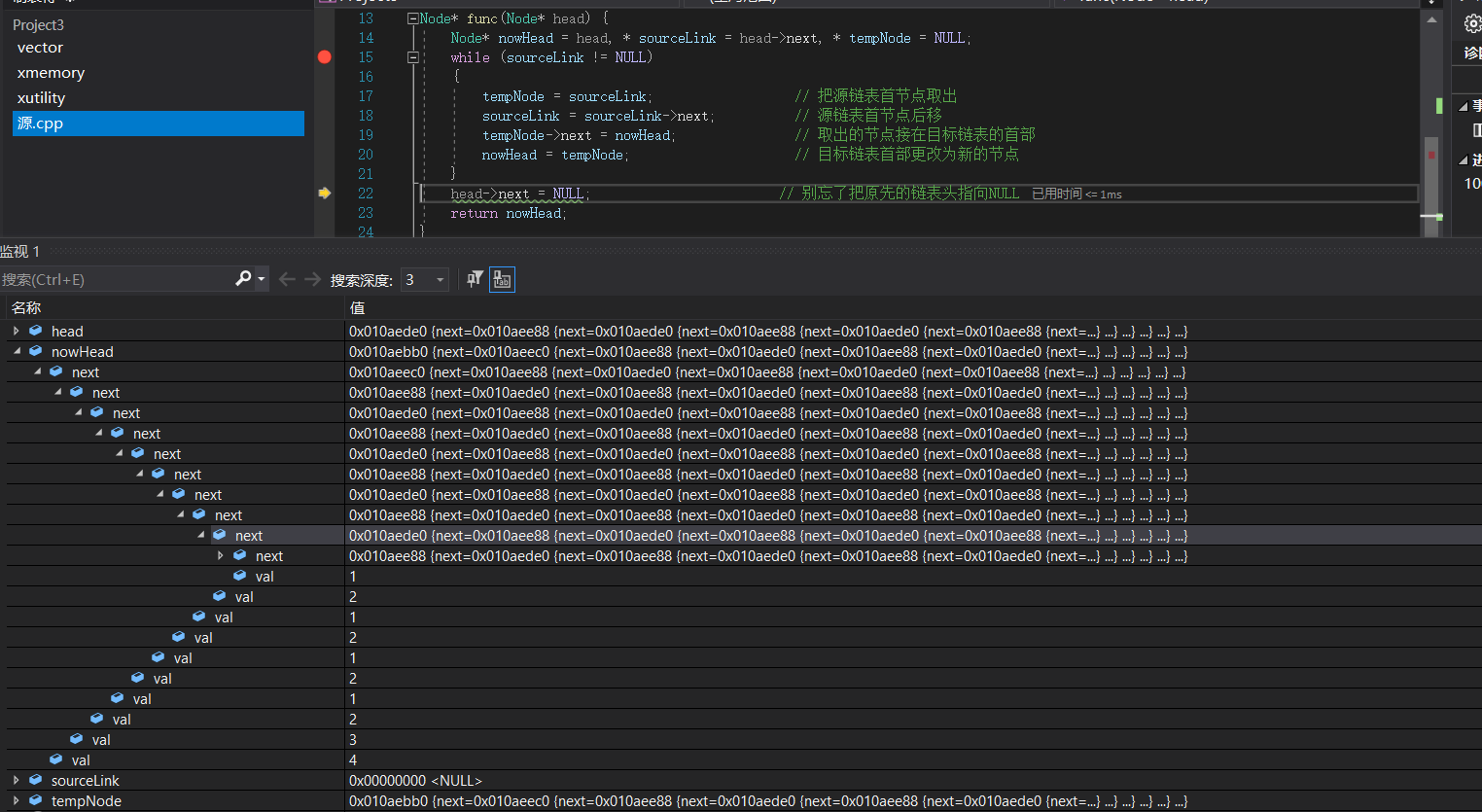Click the forward arrow in the watch toolbar
The height and width of the screenshot is (812, 1482).
point(312,280)
